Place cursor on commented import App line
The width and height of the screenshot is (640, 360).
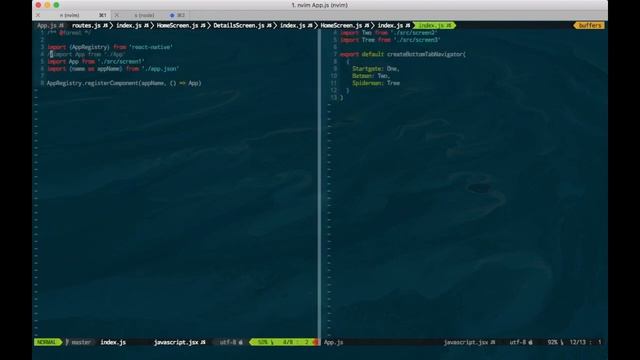tap(87, 54)
